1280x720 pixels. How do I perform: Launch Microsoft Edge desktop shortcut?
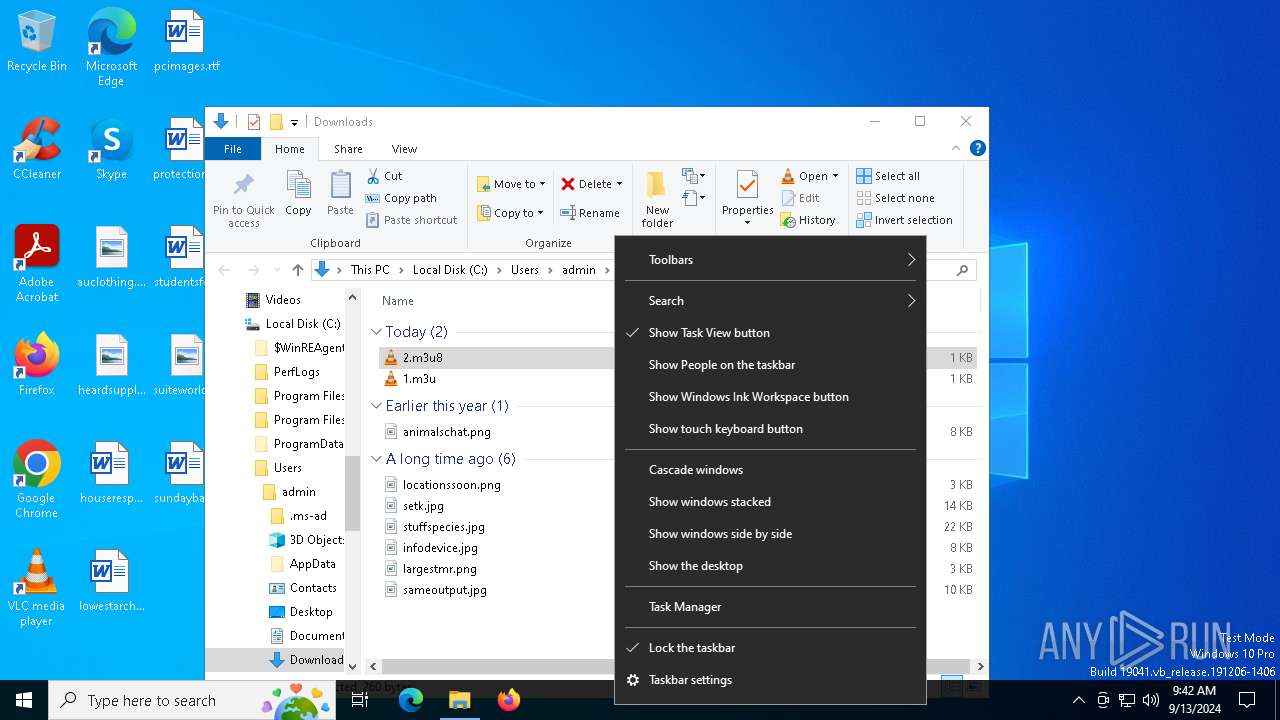[111, 48]
